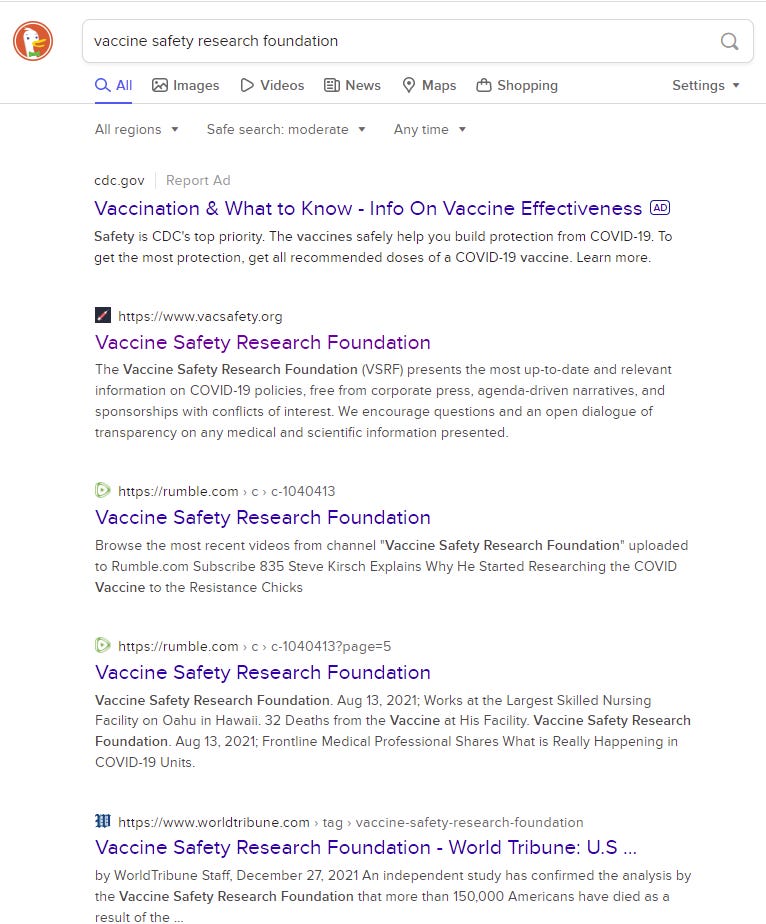Click the AD badge on CDC result
The height and width of the screenshot is (924, 766).
(x=660, y=208)
